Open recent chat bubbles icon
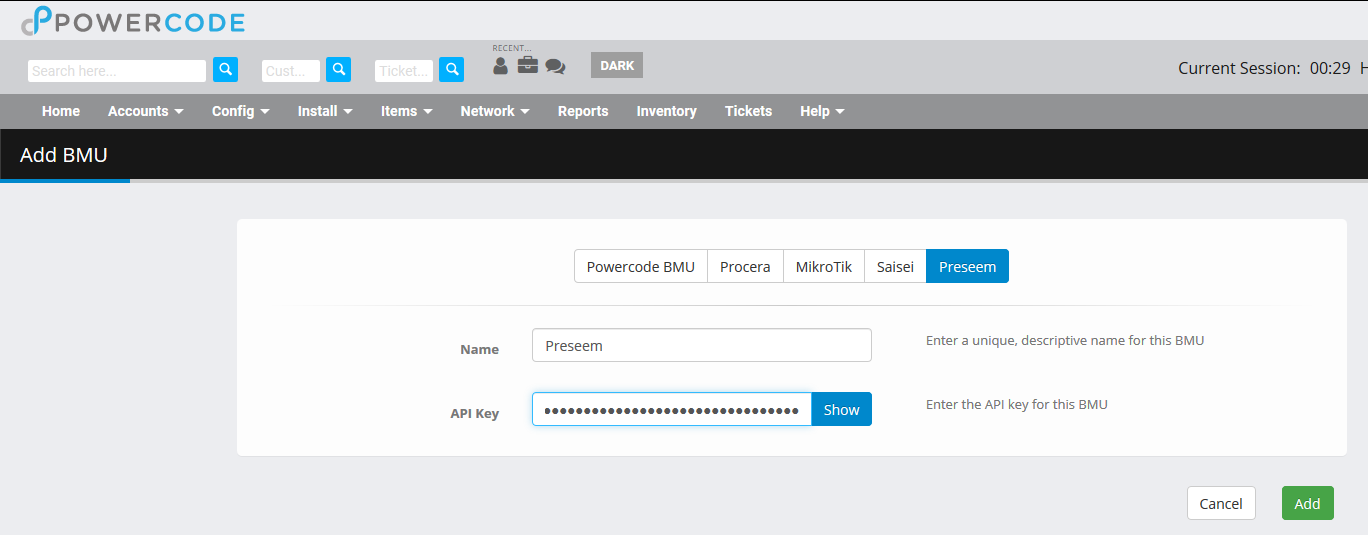The width and height of the screenshot is (1368, 535). point(555,67)
